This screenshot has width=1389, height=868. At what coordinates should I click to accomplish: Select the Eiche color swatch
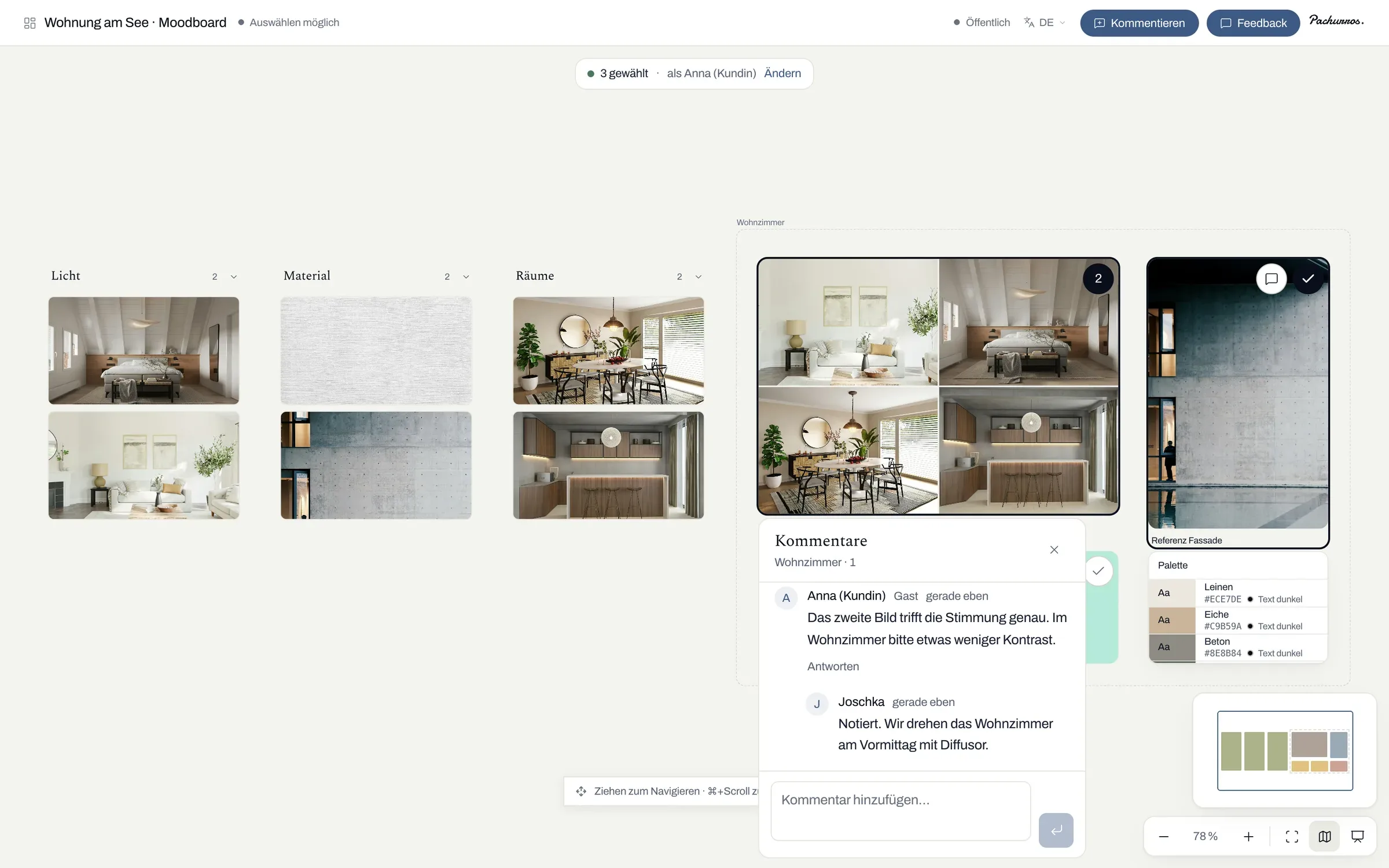[x=1172, y=620]
